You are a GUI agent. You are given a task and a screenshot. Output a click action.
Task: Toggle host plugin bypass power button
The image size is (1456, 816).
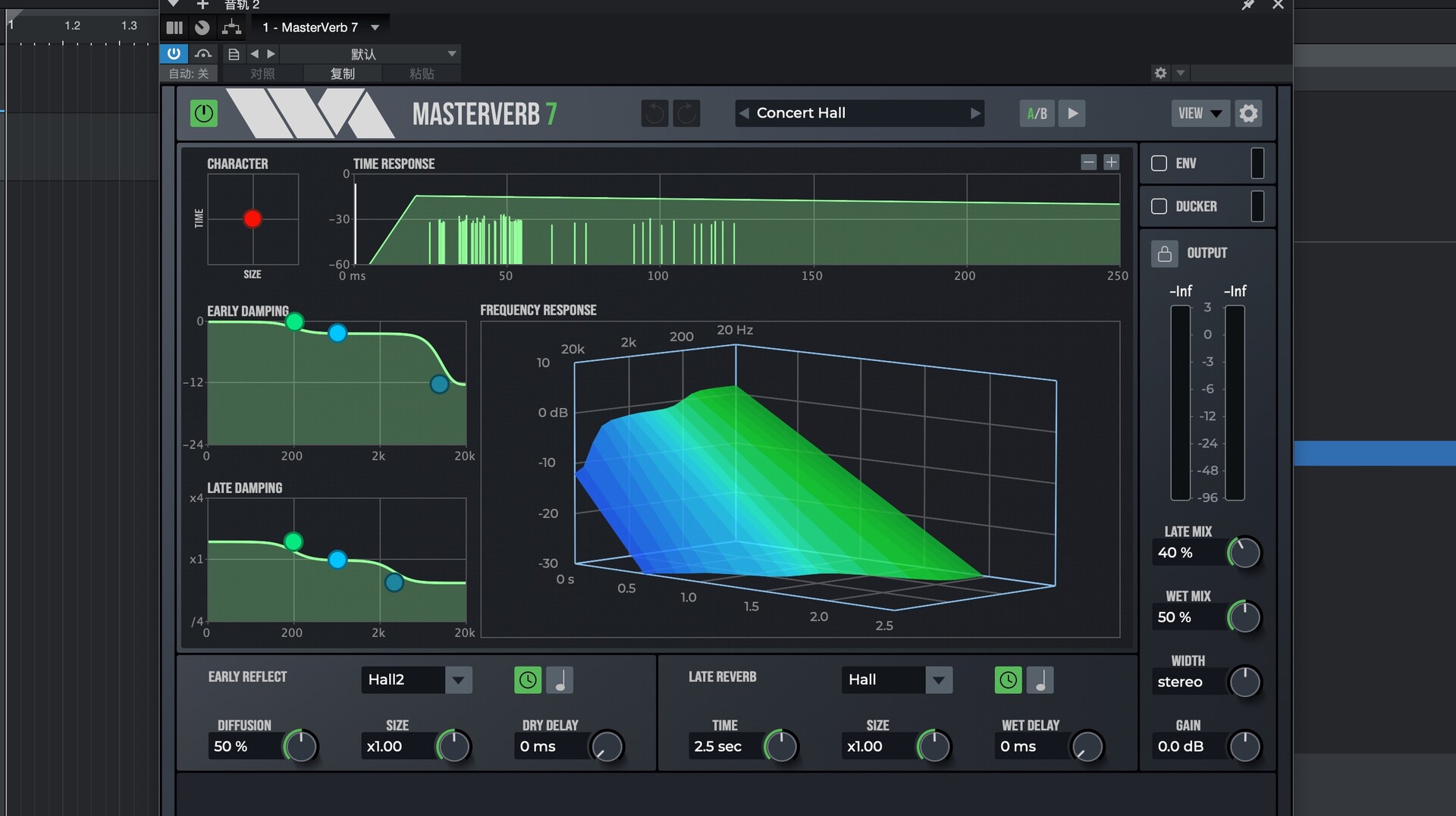pyautogui.click(x=174, y=53)
